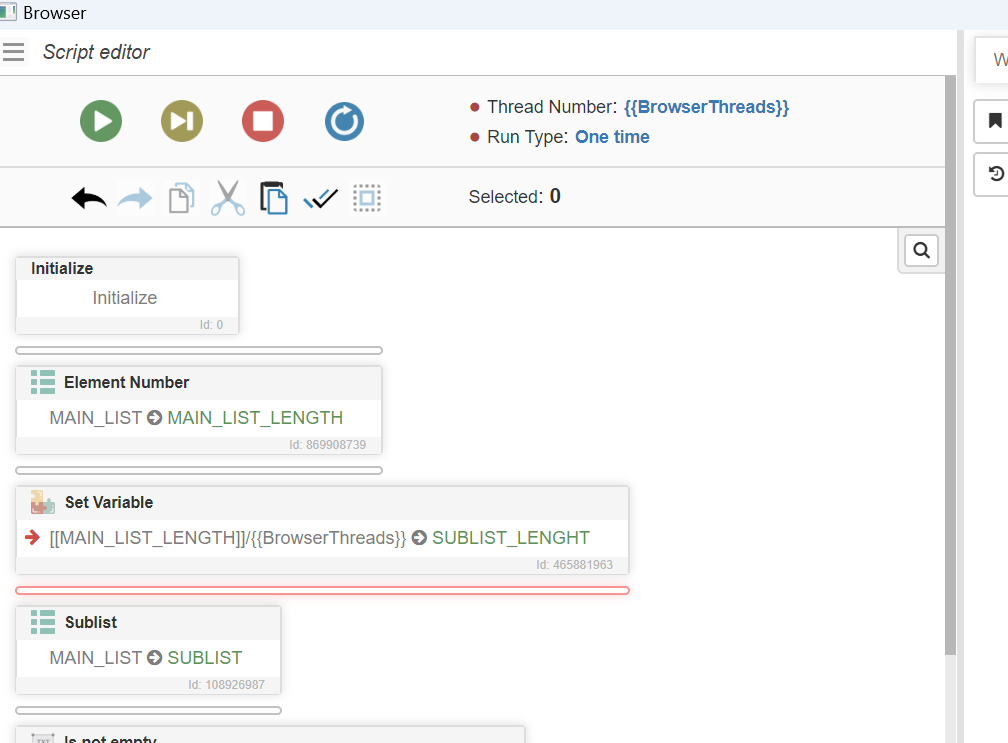This screenshot has width=1008, height=743.
Task: Click the history icon in right panel
Action: (995, 174)
